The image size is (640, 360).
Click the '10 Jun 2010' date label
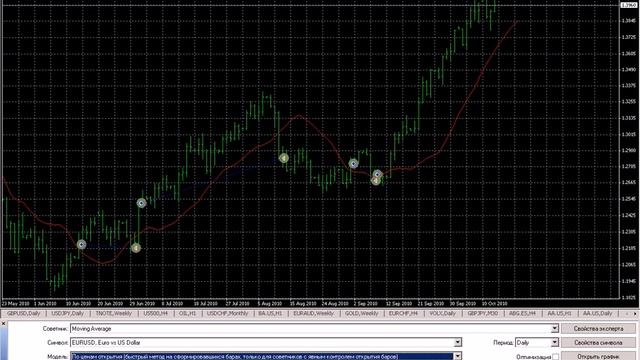(x=78, y=304)
